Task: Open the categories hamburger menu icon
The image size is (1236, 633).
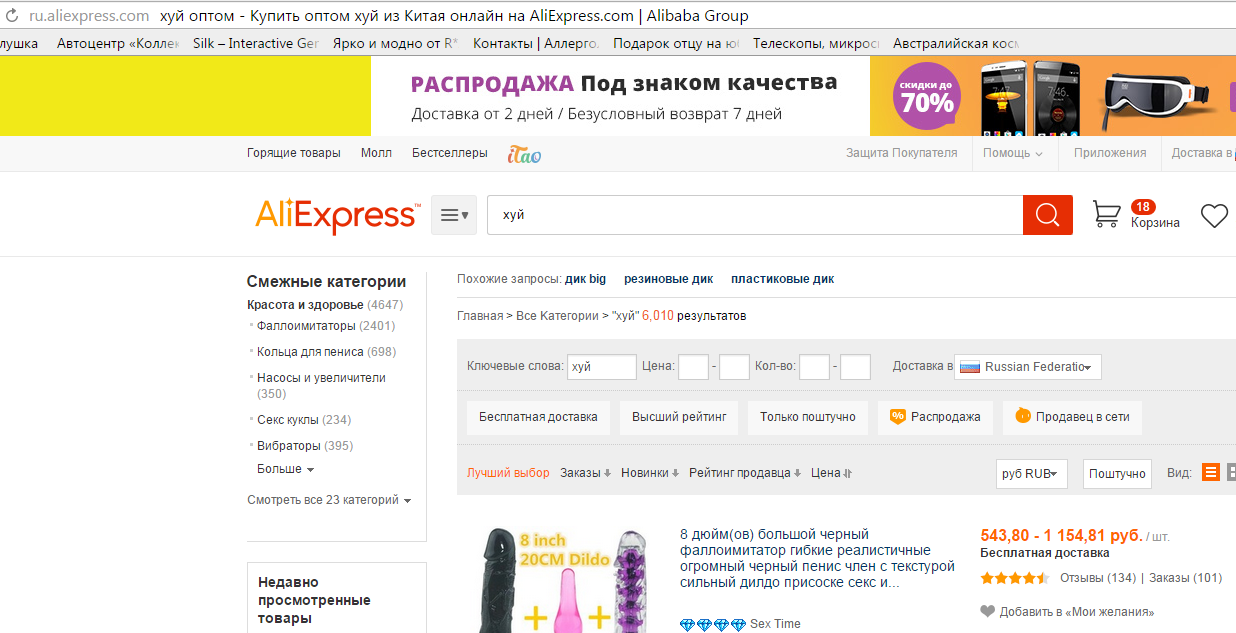Action: point(454,215)
